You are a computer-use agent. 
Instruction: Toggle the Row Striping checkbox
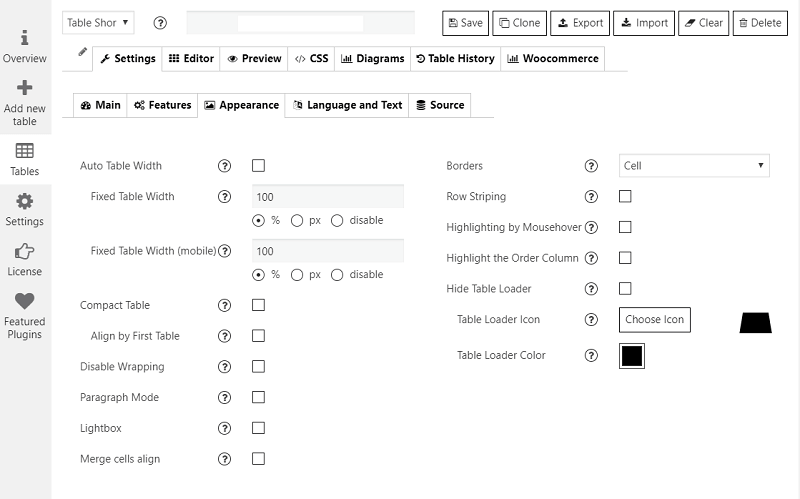[625, 197]
